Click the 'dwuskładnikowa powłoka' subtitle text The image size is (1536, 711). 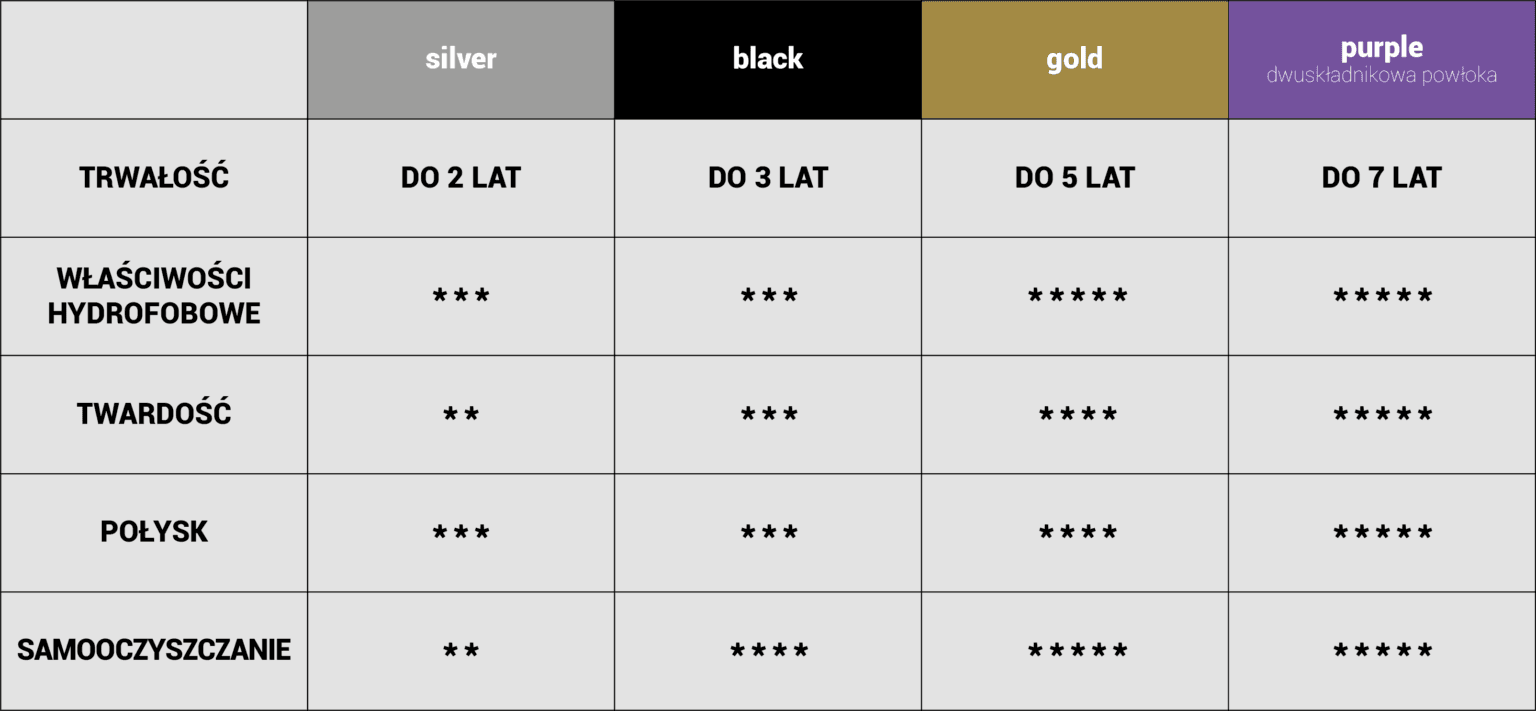(1382, 76)
